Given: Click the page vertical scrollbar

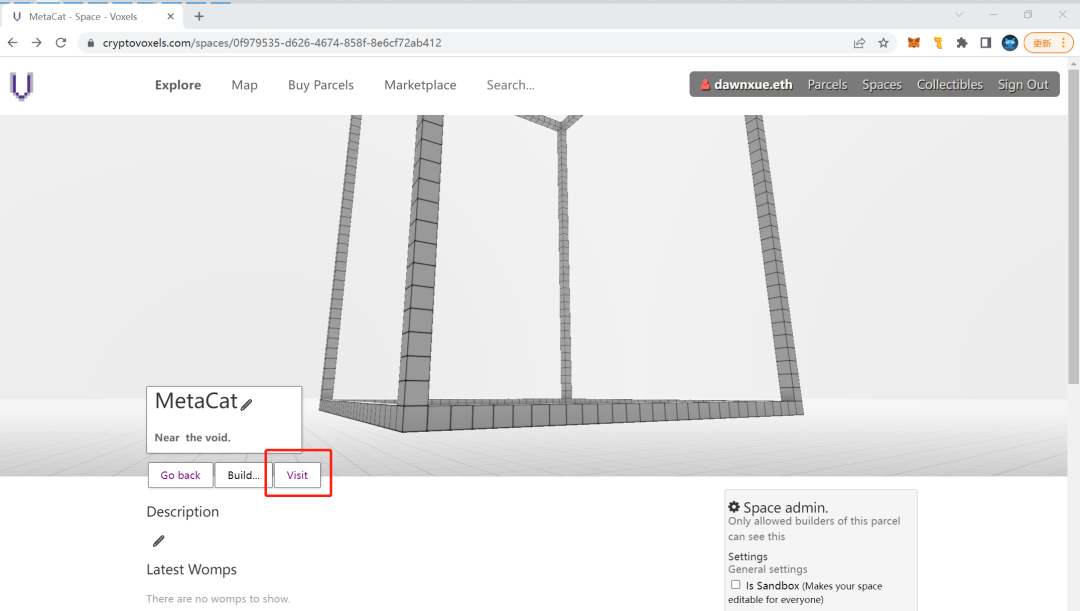Looking at the screenshot, I should (x=1074, y=227).
